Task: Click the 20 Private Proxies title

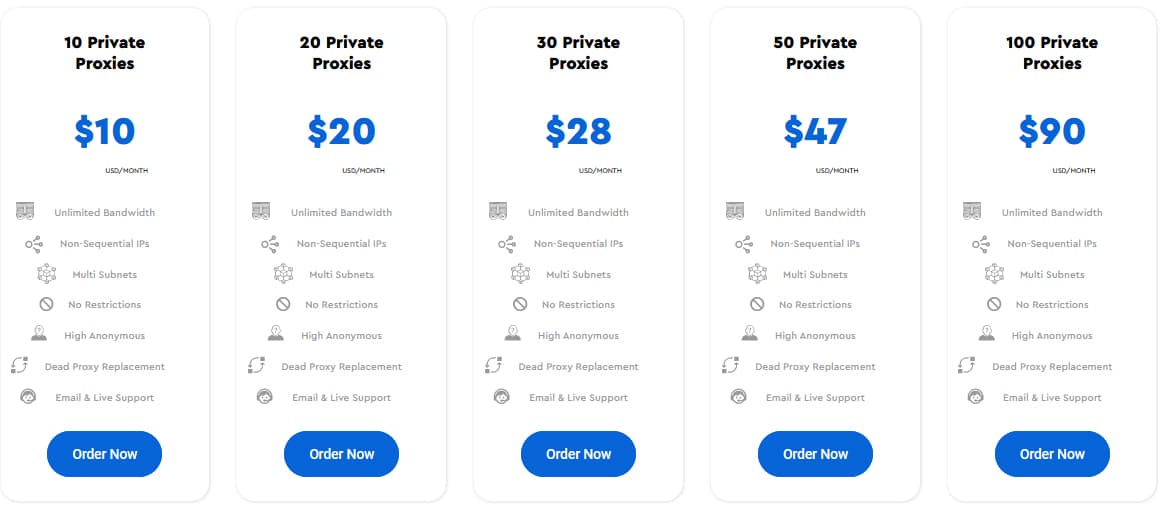Action: pos(342,53)
